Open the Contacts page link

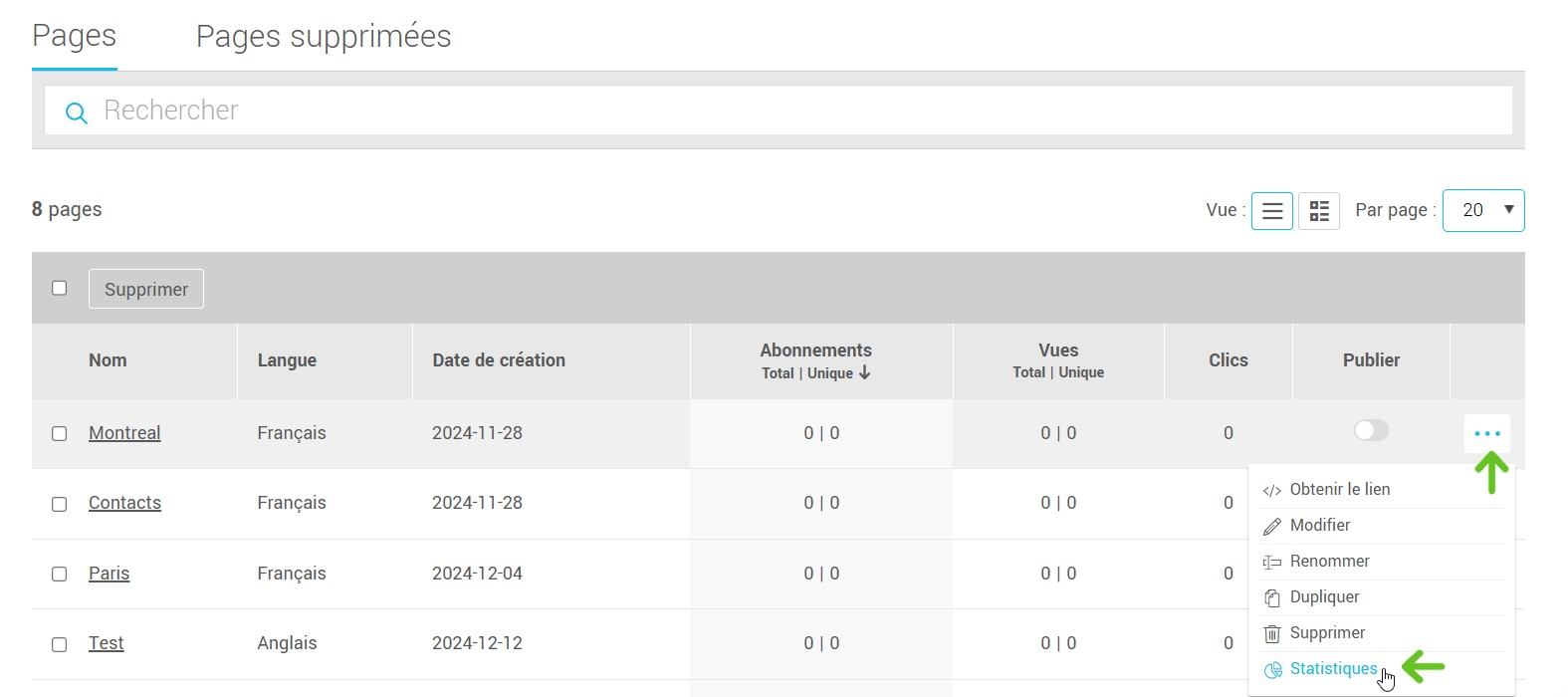tap(124, 503)
